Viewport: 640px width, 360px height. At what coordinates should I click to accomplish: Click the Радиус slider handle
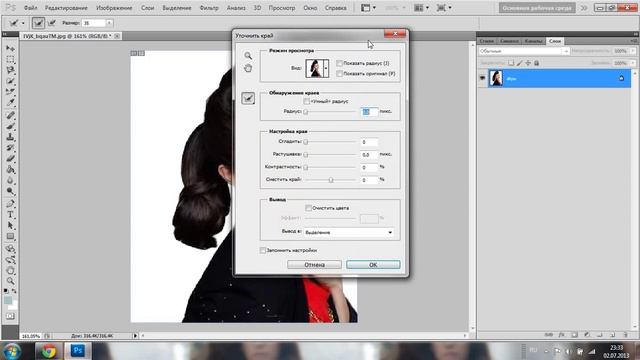pos(306,112)
